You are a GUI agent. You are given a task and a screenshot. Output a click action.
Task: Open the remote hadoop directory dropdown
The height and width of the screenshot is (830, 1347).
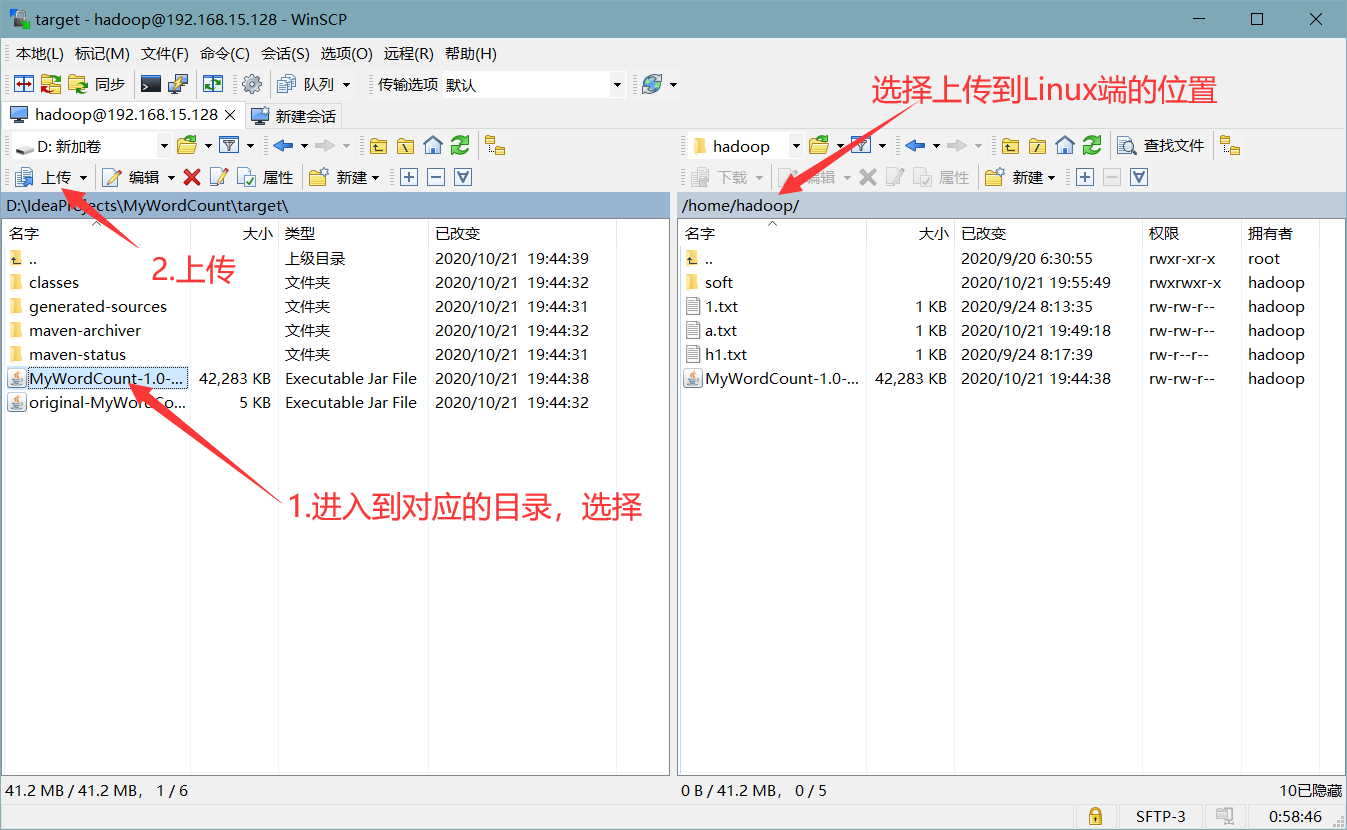(745, 146)
